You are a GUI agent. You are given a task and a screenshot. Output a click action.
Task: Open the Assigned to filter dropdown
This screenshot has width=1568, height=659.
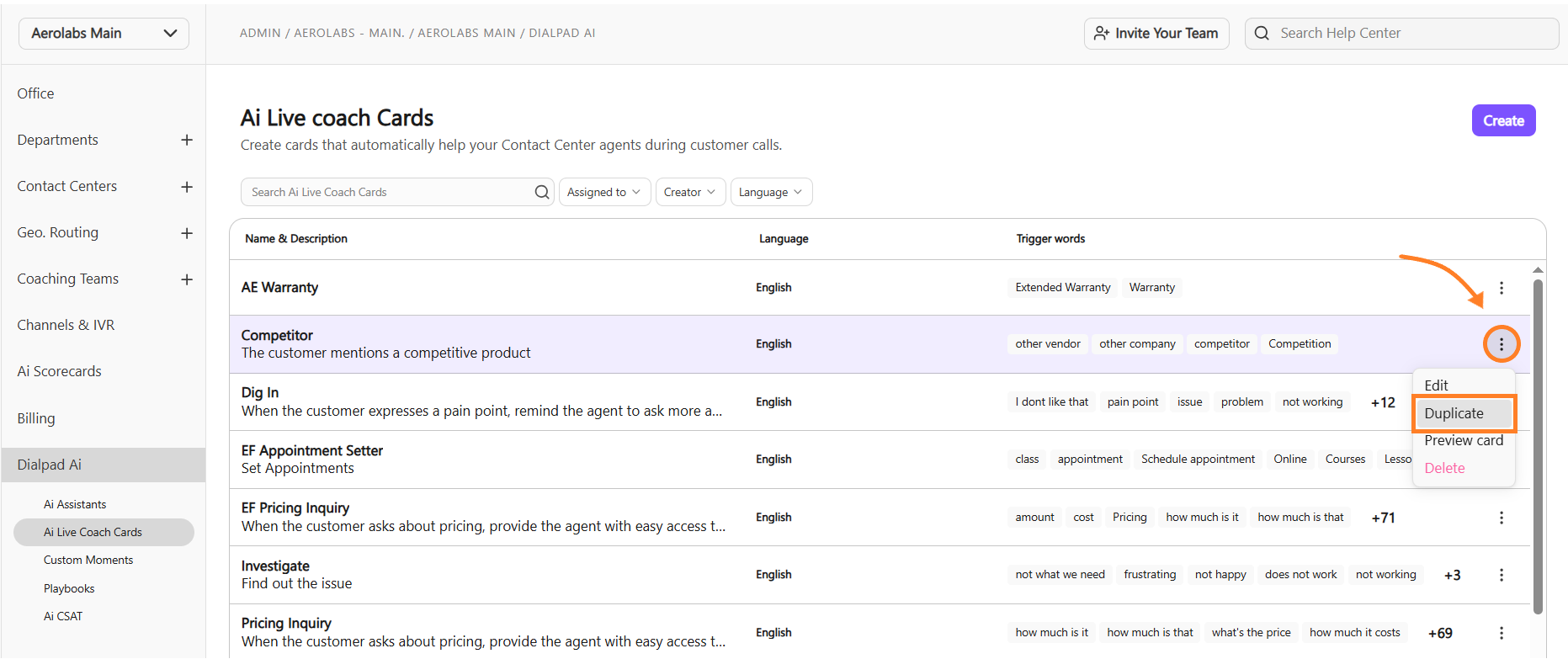click(x=604, y=192)
